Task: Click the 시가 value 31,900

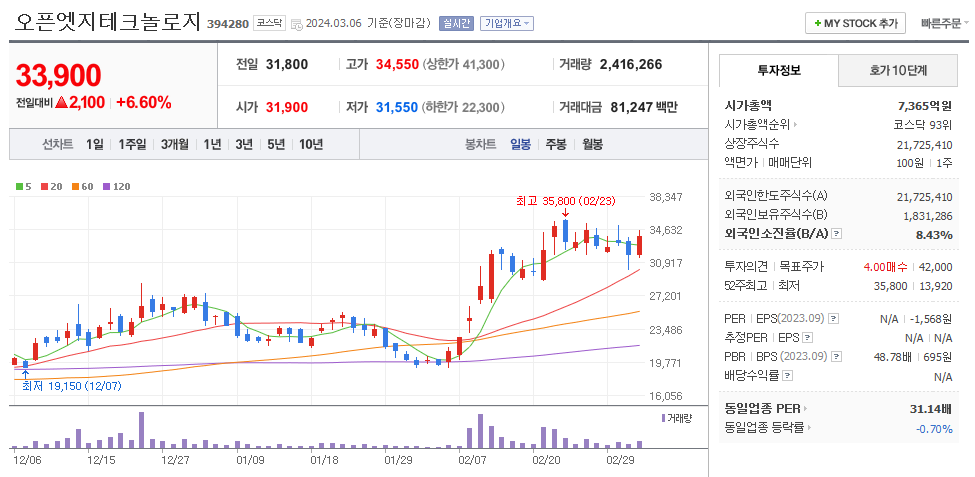Action: [287, 108]
